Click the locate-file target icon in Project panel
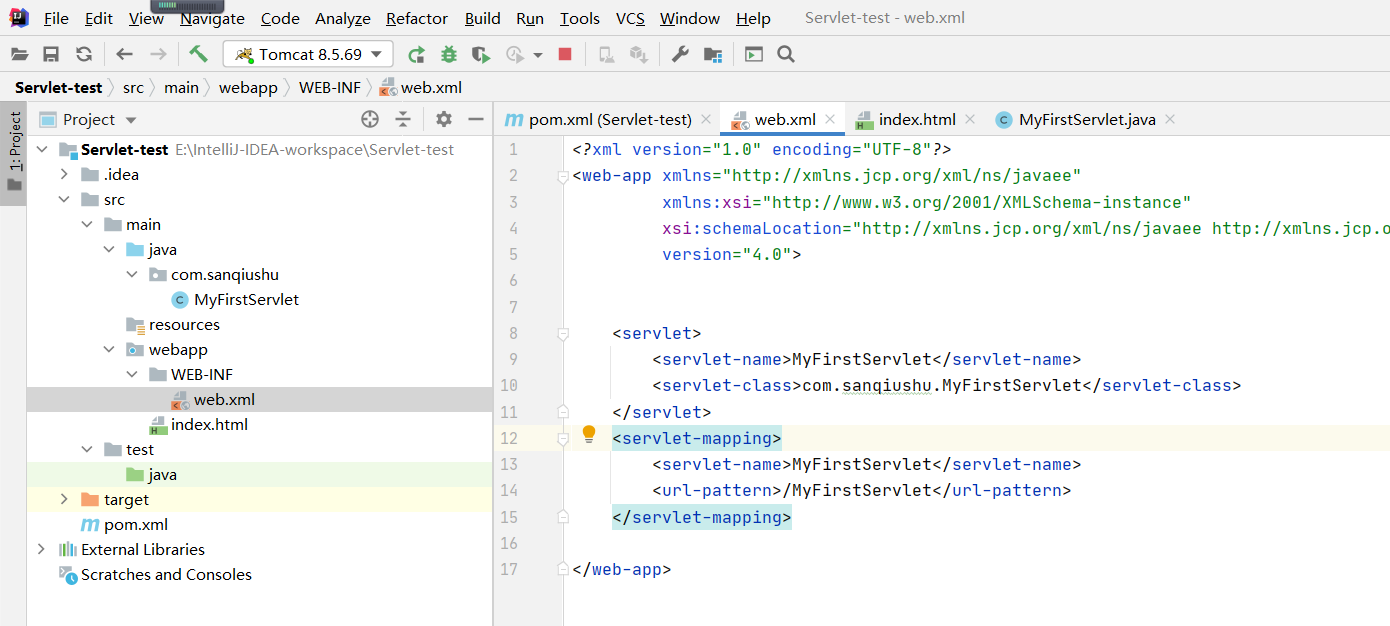The image size is (1390, 626). pyautogui.click(x=370, y=119)
